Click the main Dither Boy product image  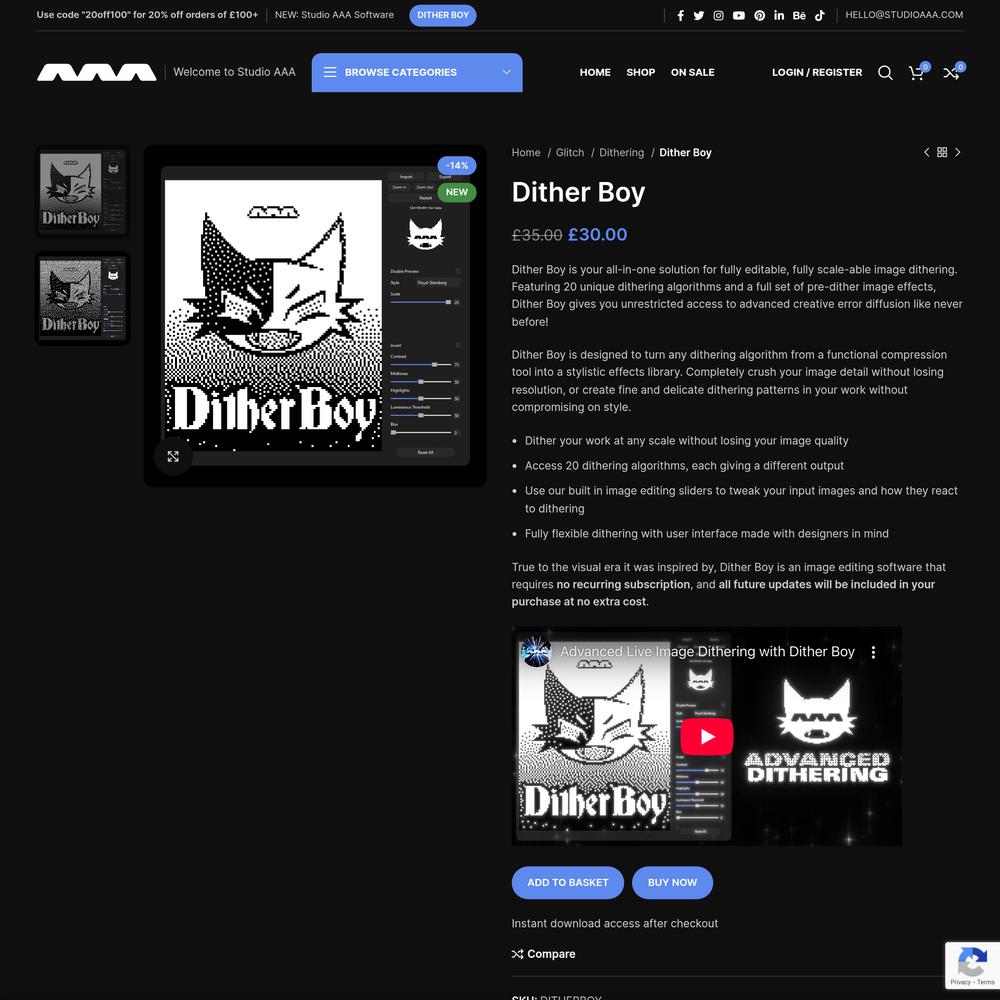coord(315,316)
